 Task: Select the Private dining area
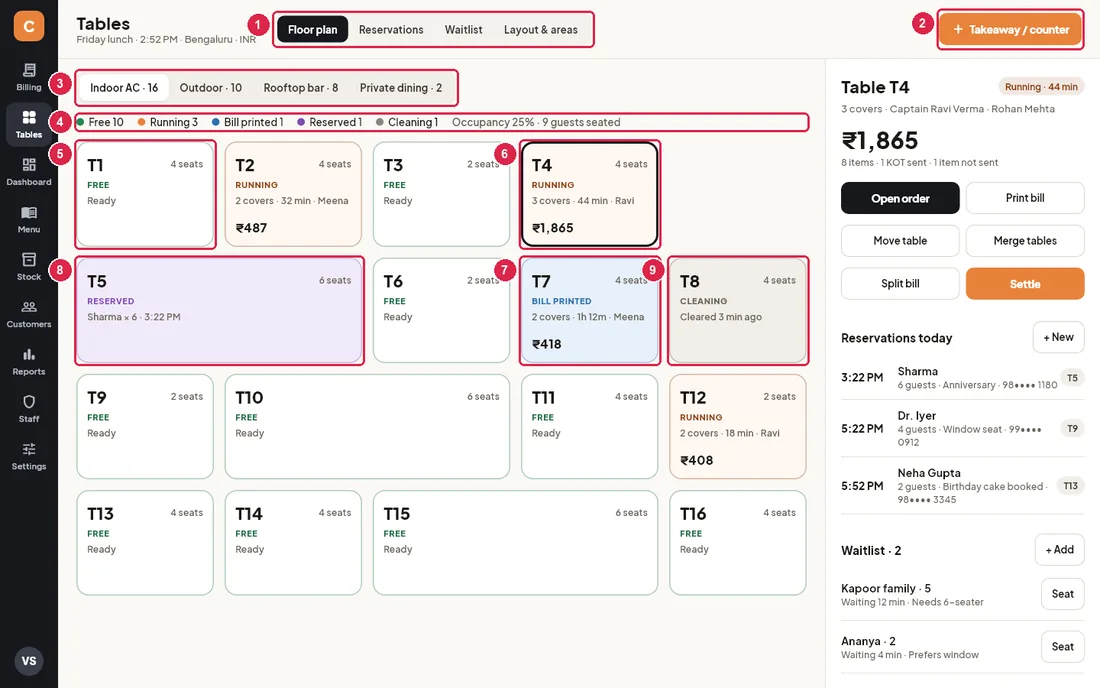coord(401,88)
